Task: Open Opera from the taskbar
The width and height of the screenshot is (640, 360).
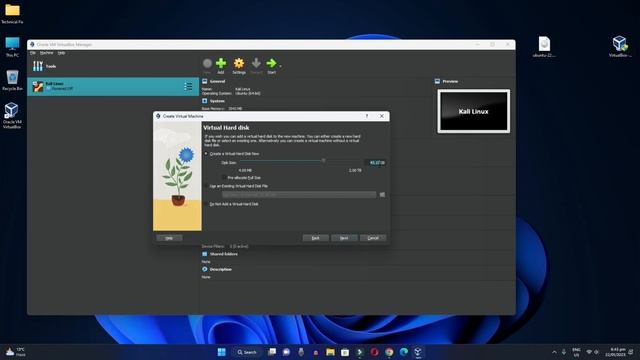Action: click(x=374, y=352)
